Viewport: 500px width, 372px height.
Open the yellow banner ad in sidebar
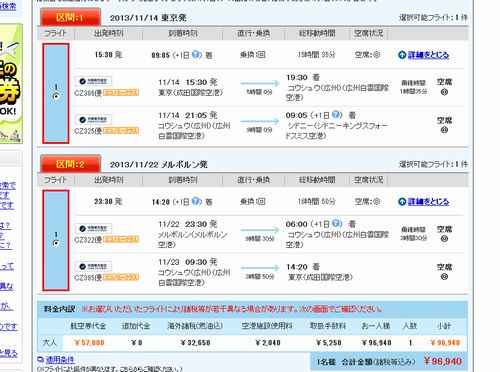11,83
